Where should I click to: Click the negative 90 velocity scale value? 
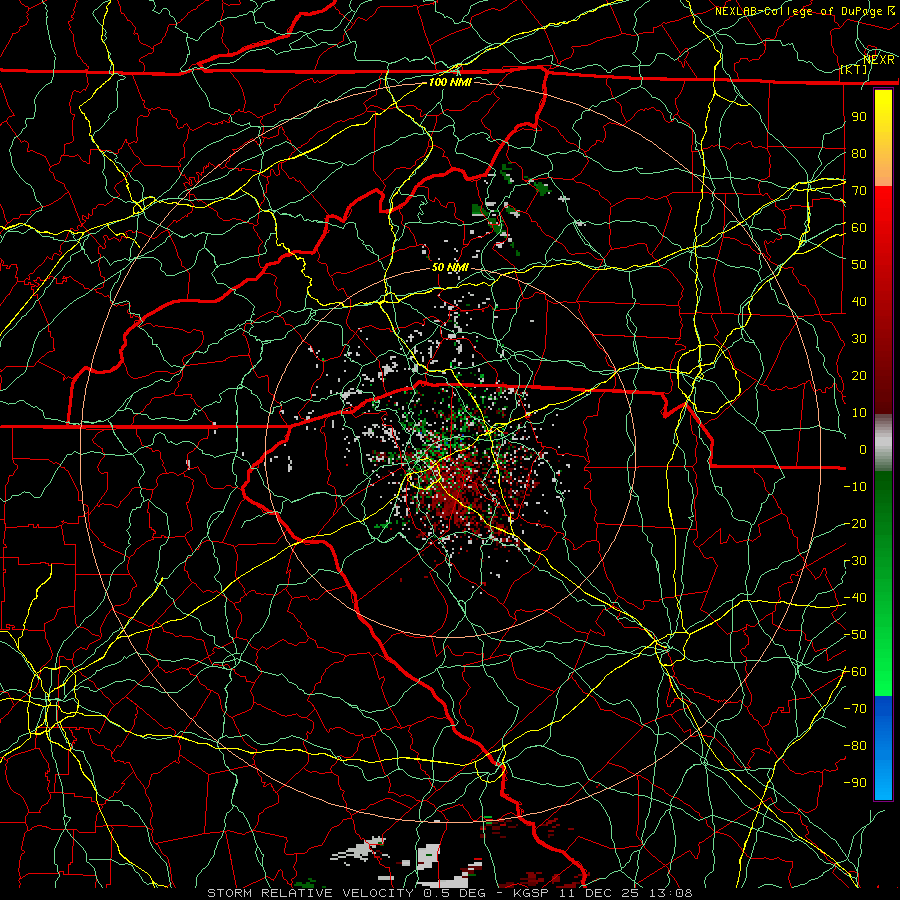click(855, 783)
